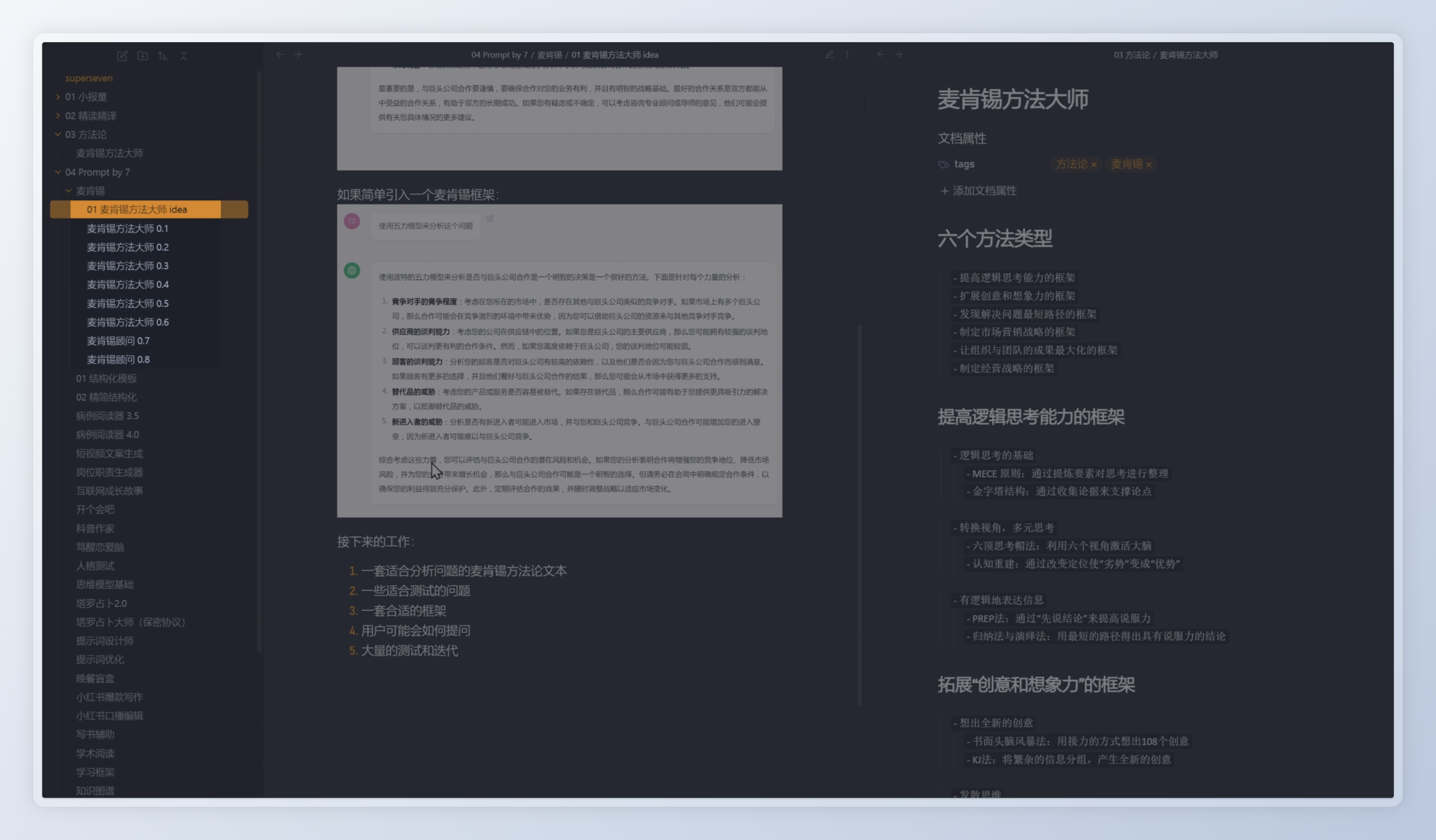This screenshot has width=1436, height=840.
Task: Navigate forward in the right pane
Action: click(x=899, y=54)
